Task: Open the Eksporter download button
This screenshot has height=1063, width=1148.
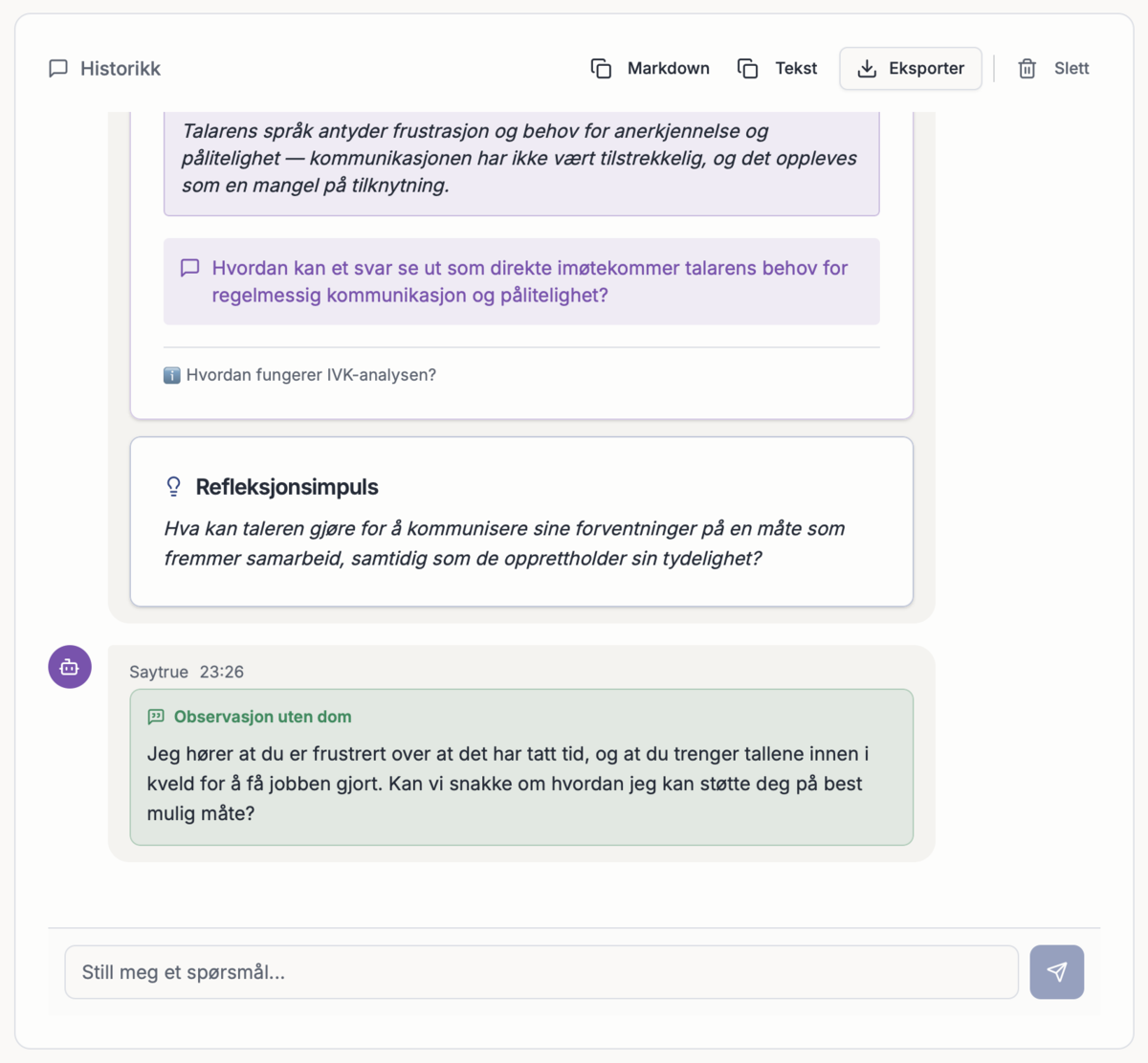Action: [x=911, y=69]
